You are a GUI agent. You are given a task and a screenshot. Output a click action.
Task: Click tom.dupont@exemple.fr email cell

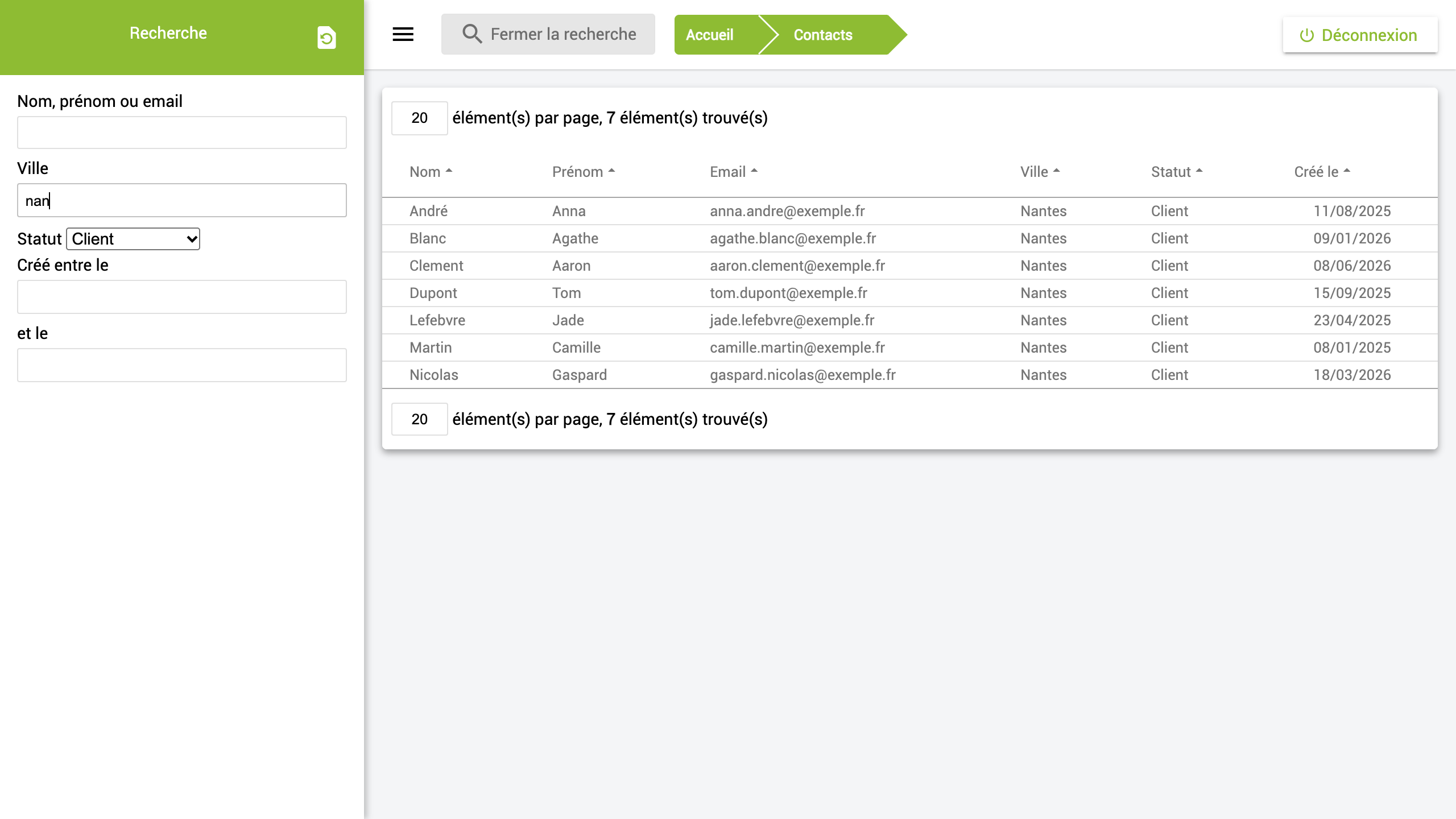coord(788,293)
